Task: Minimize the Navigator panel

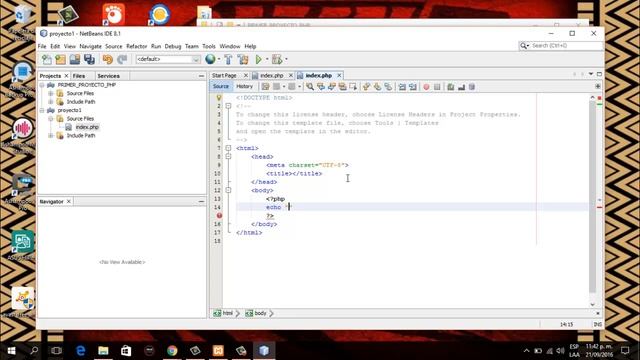Action: pos(201,202)
